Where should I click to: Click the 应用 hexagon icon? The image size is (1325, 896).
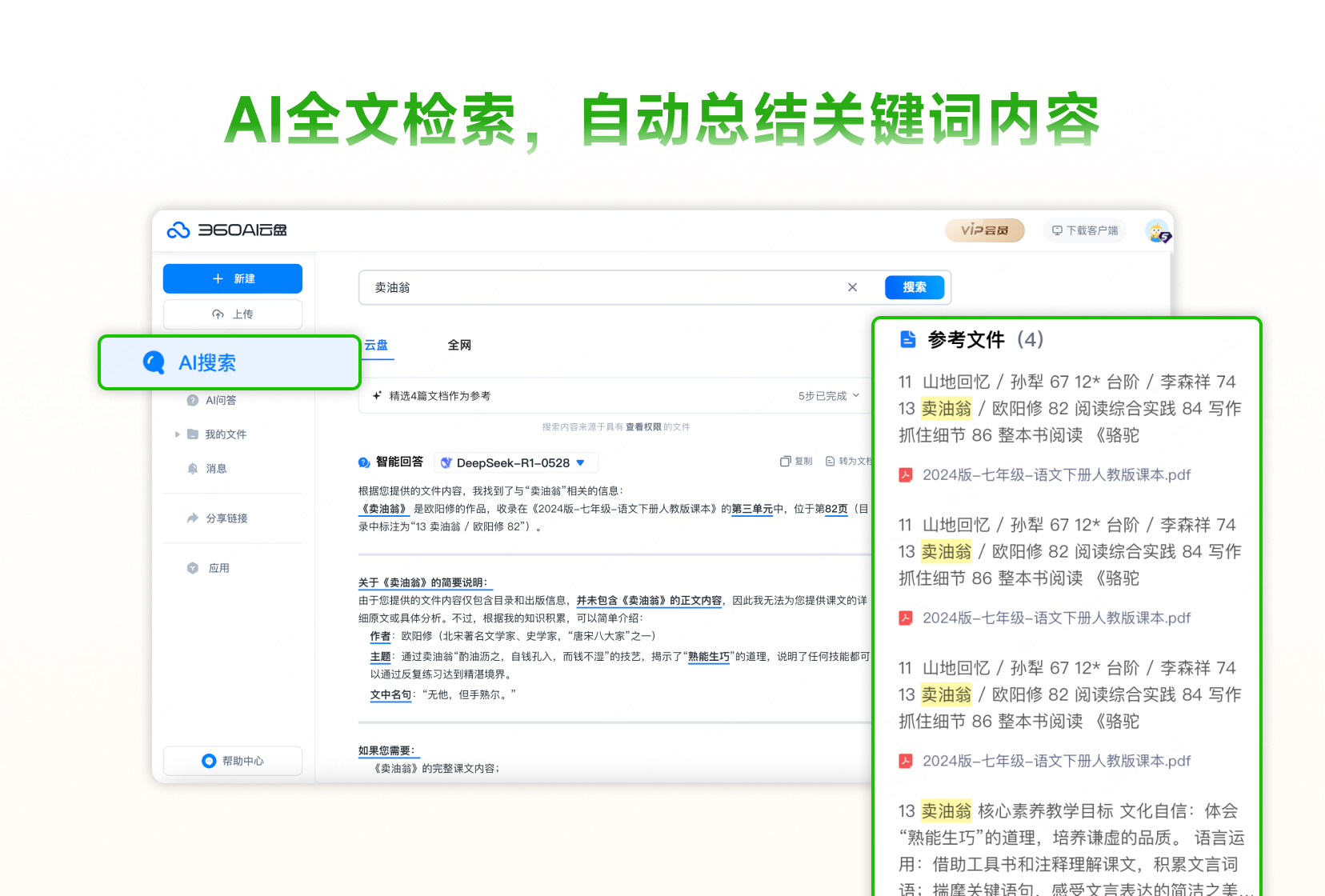[193, 568]
